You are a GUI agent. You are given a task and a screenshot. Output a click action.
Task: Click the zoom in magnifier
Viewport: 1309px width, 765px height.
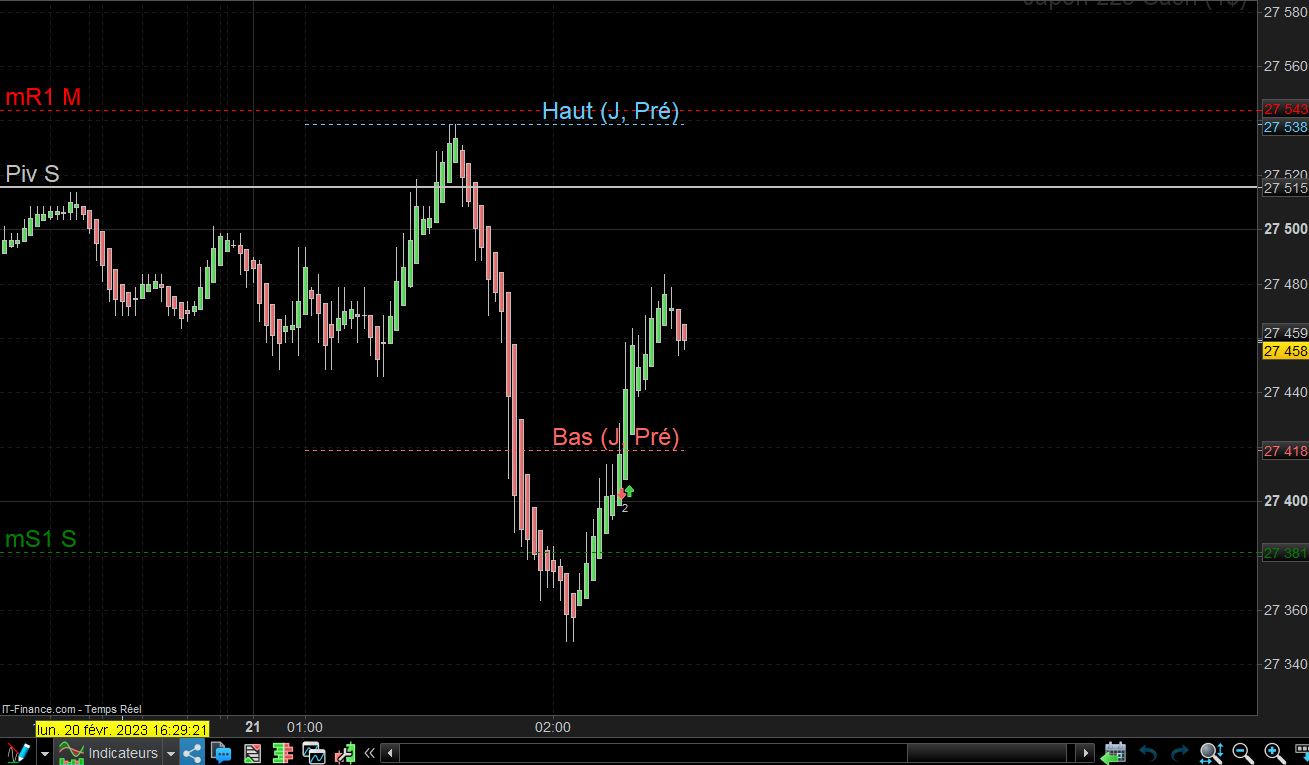(x=1275, y=752)
